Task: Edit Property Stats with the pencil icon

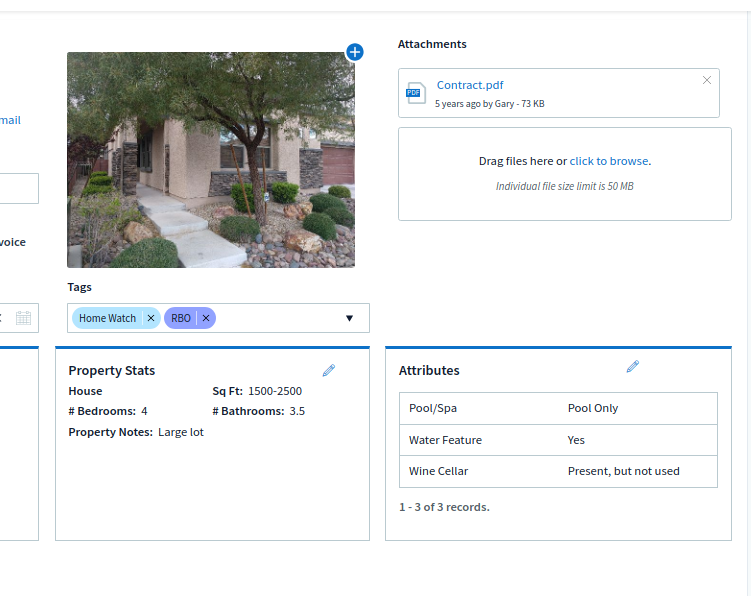Action: pos(329,370)
